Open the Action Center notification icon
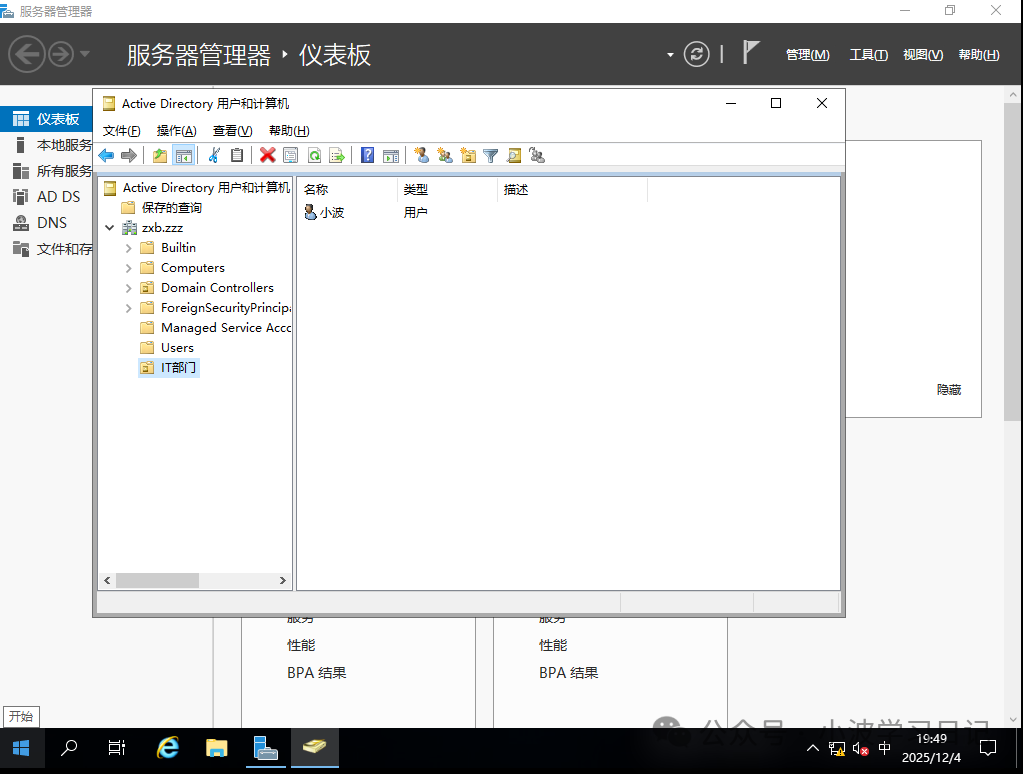Screen dimensions: 1023x774 [x=988, y=748]
